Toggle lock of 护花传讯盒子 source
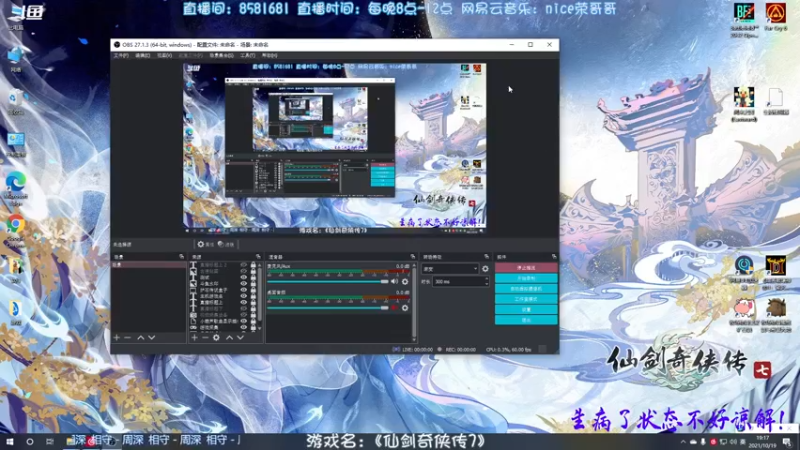Viewport: 800px width, 450px height. tap(253, 290)
